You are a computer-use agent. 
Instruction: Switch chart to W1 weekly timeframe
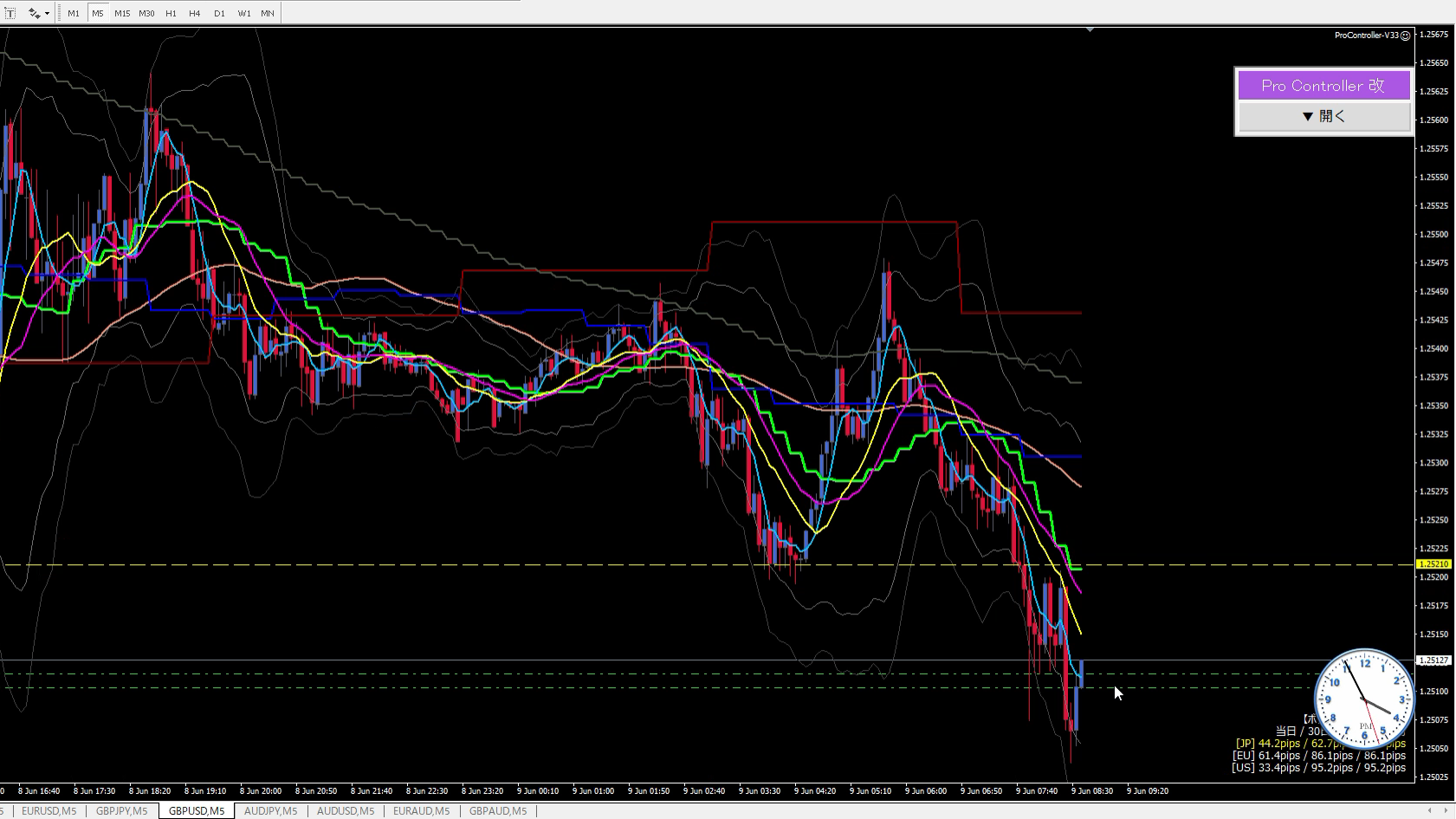click(x=244, y=13)
